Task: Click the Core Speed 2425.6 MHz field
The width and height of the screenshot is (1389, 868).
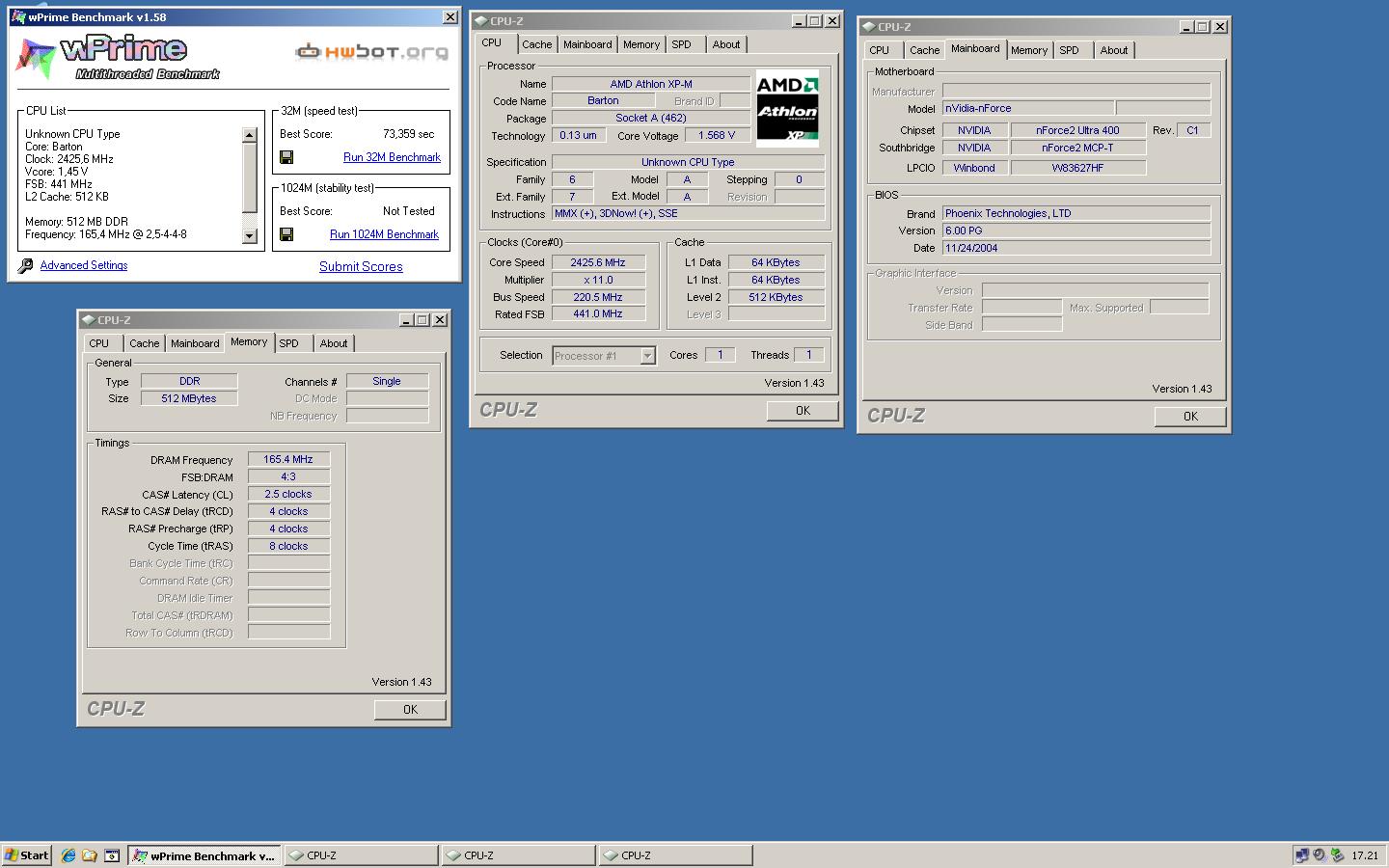Action: [598, 262]
